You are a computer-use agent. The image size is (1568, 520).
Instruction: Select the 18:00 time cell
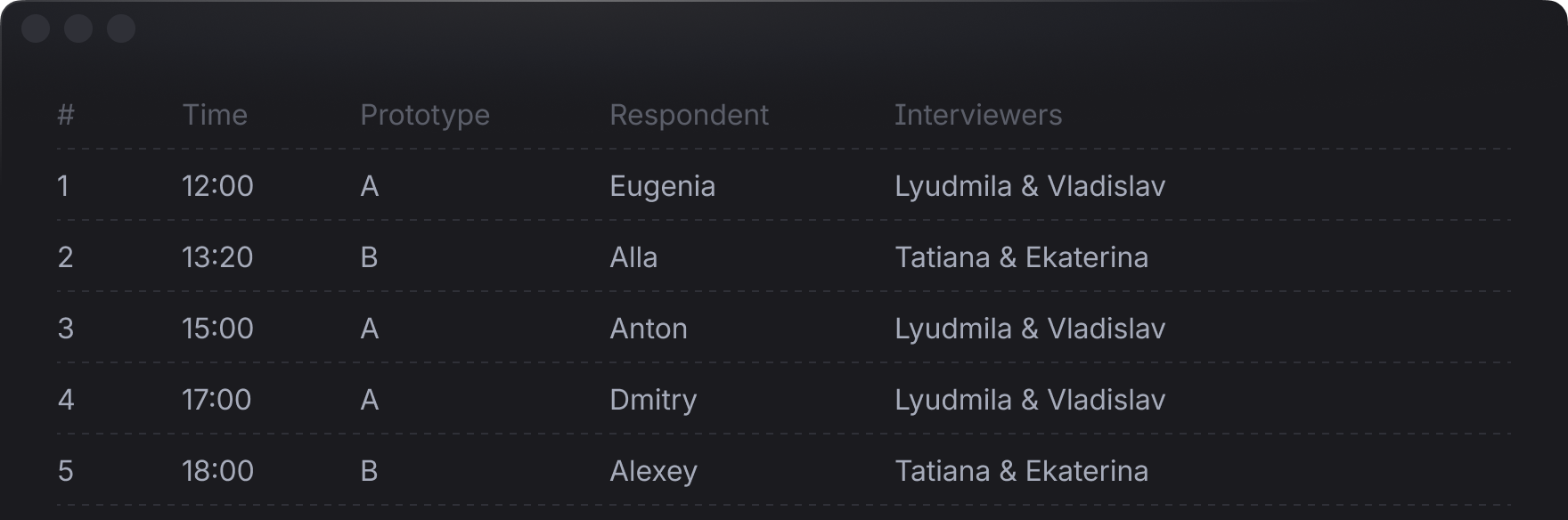(x=217, y=471)
